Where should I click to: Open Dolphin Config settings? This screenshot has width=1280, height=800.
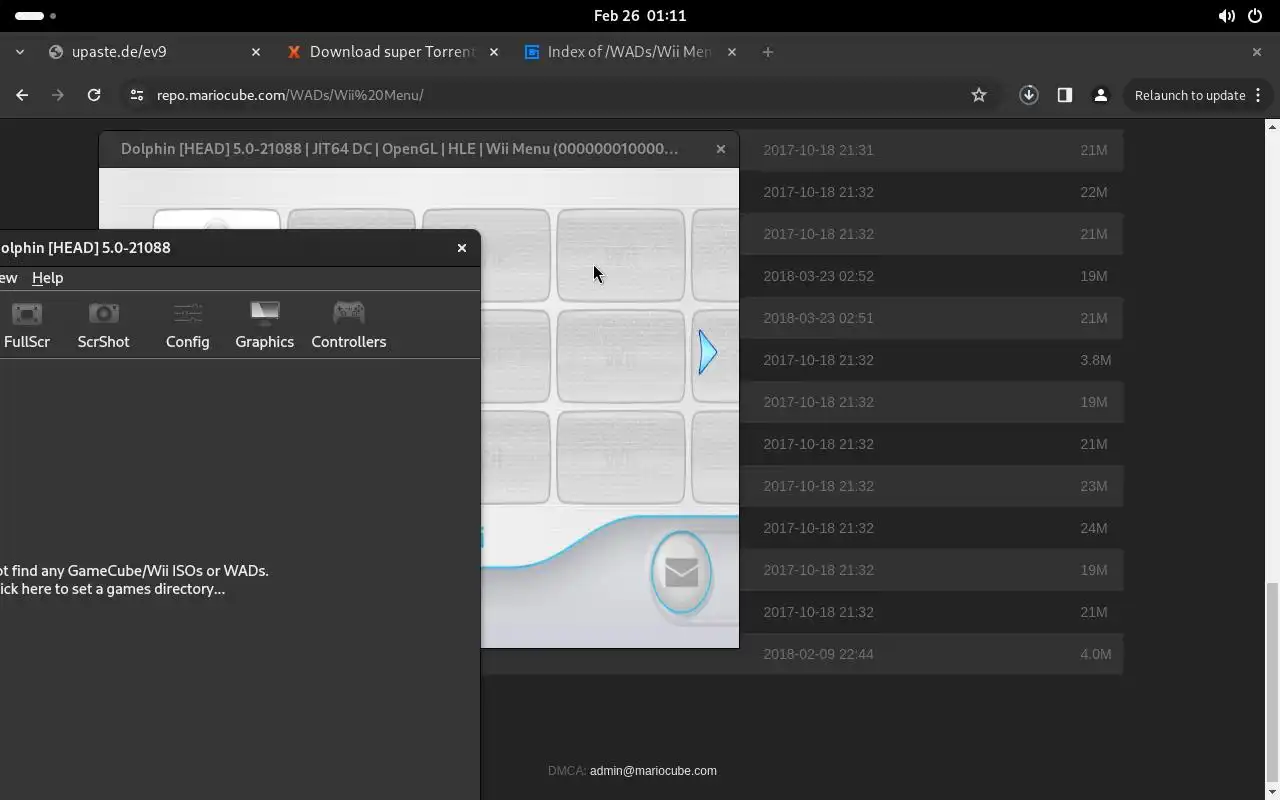pos(187,325)
